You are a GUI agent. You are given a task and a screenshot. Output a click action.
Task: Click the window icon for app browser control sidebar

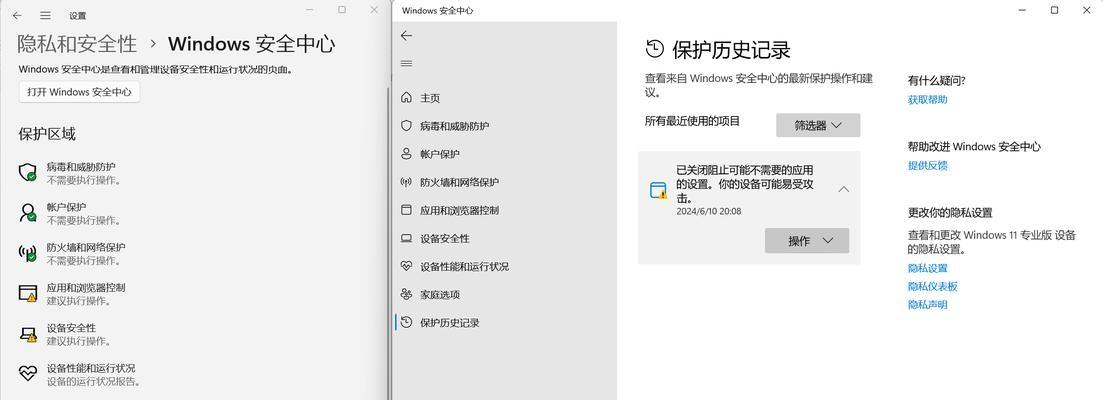pos(406,210)
